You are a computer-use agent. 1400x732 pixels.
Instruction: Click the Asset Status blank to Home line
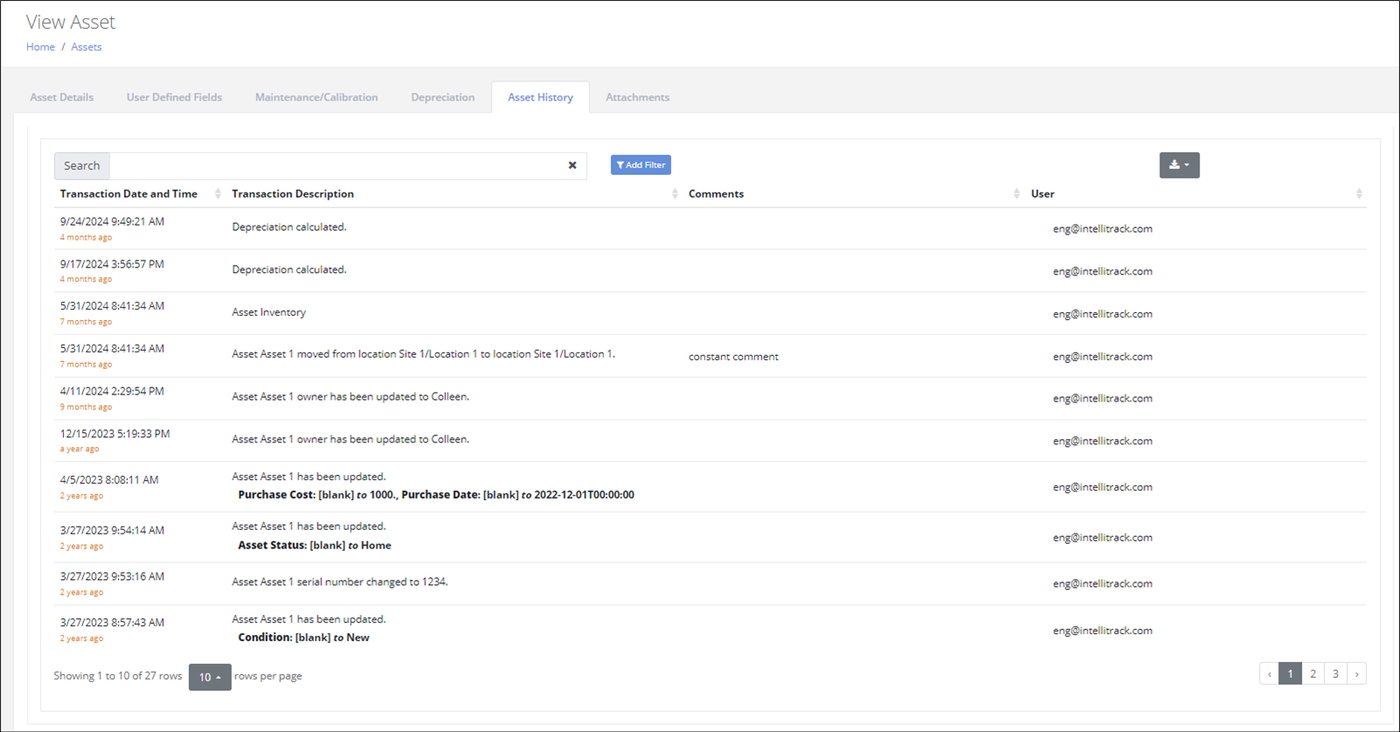pyautogui.click(x=314, y=546)
